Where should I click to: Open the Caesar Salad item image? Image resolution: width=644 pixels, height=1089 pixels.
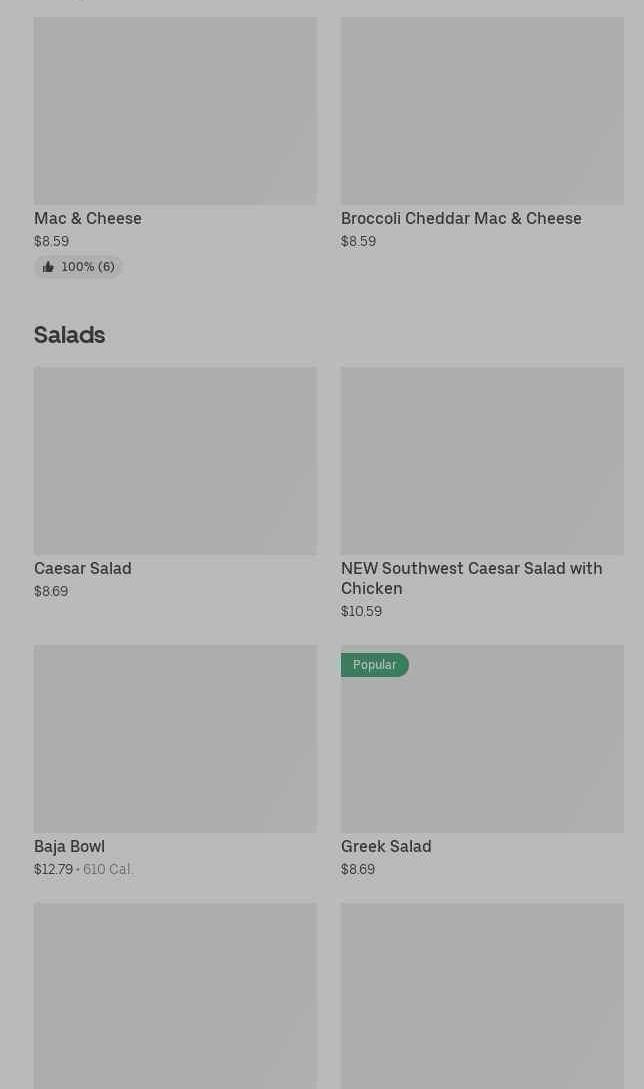click(175, 460)
